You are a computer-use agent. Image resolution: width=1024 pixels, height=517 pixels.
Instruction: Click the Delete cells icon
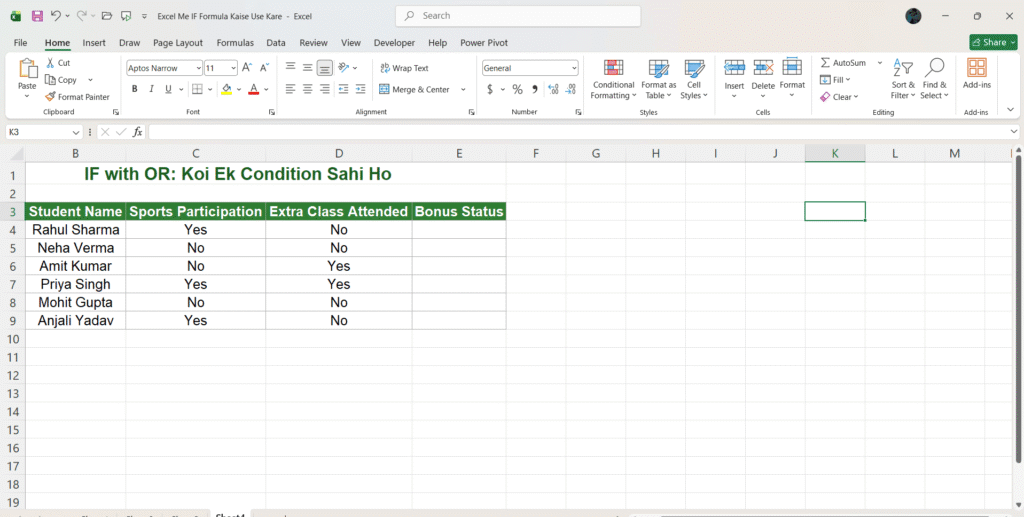[763, 67]
